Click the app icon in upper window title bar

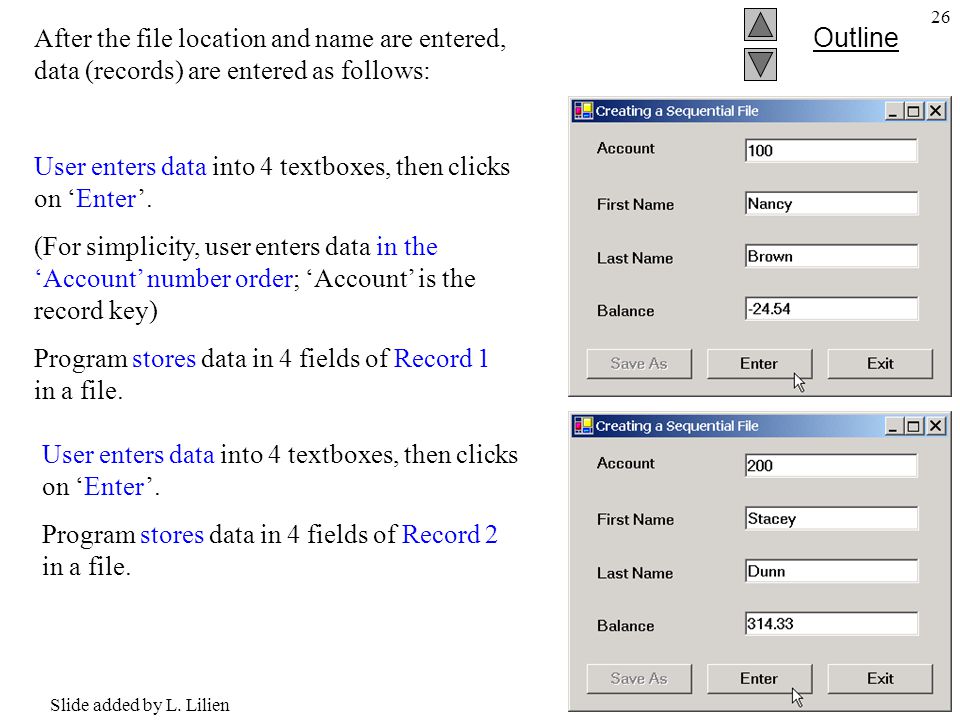click(x=583, y=111)
